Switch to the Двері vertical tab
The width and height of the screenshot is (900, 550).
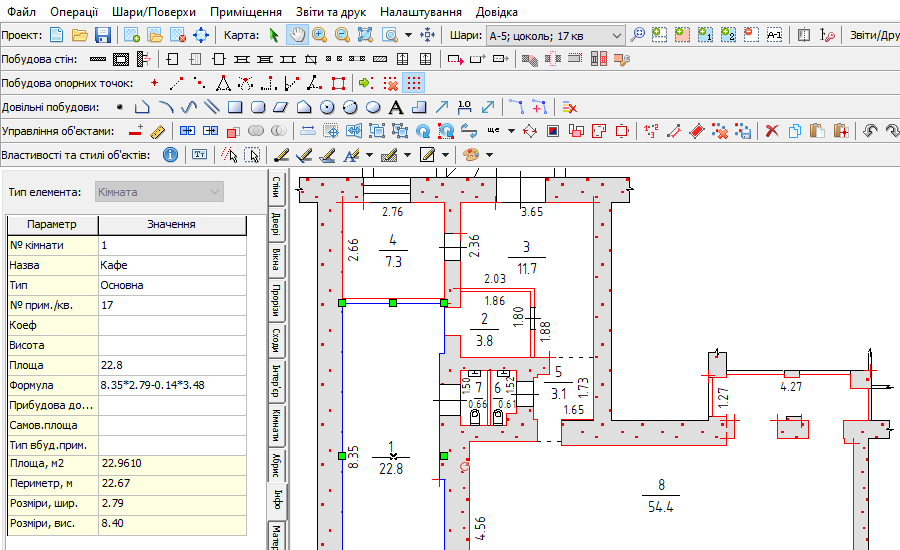(276, 224)
